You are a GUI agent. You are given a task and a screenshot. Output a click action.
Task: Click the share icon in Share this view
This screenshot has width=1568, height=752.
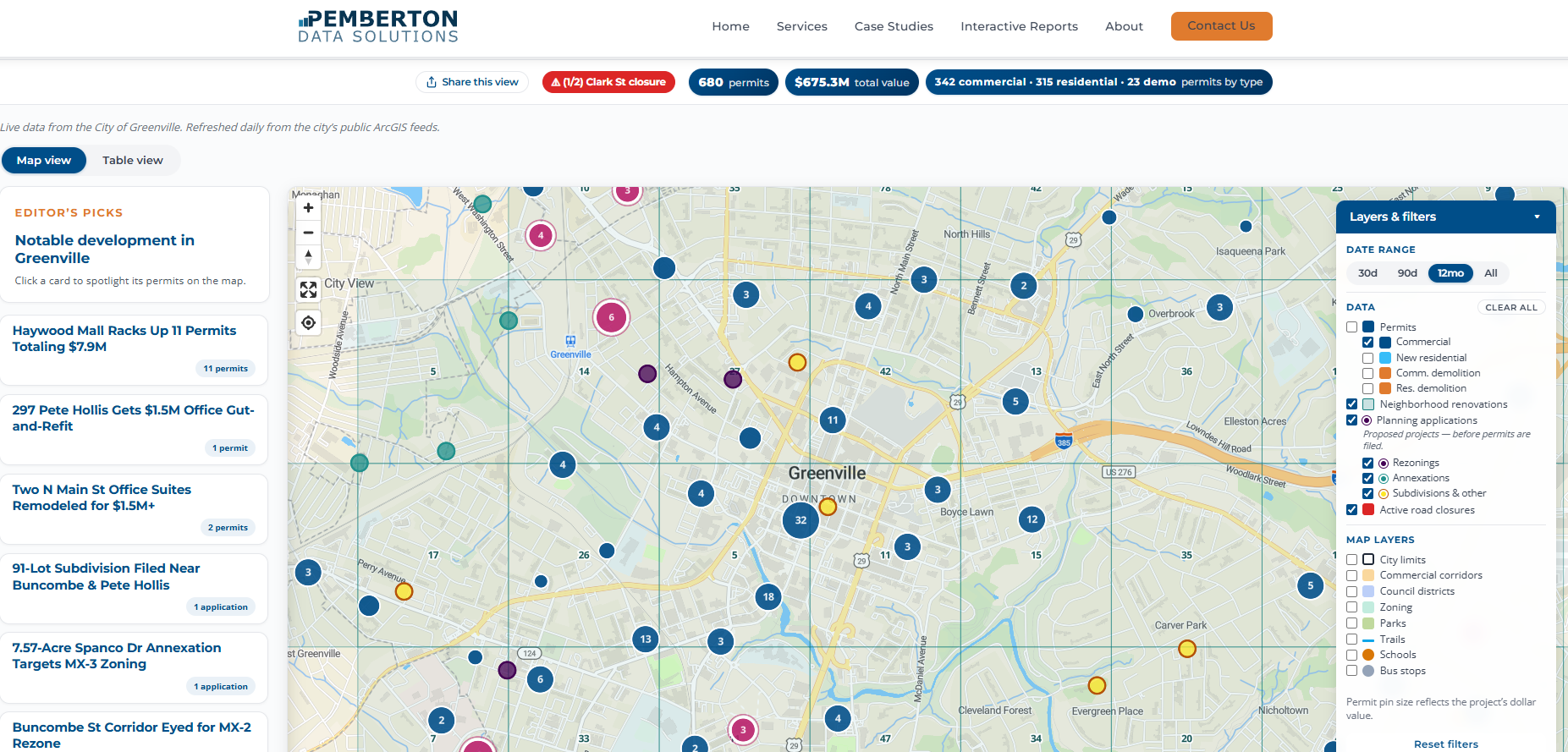[x=432, y=82]
